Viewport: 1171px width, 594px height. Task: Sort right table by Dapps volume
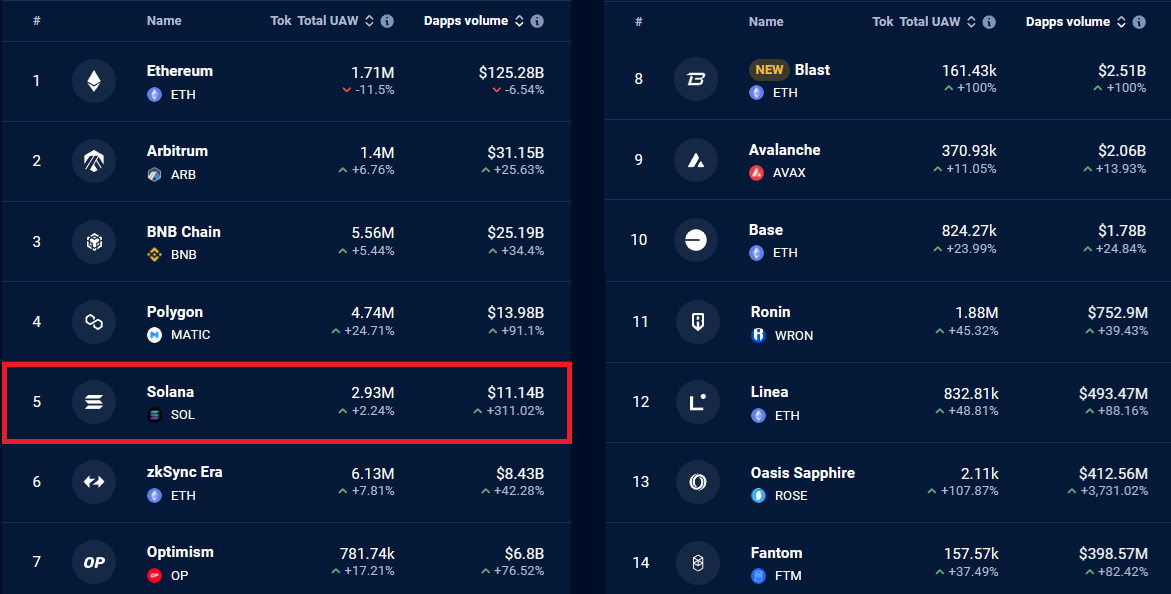point(1121,22)
